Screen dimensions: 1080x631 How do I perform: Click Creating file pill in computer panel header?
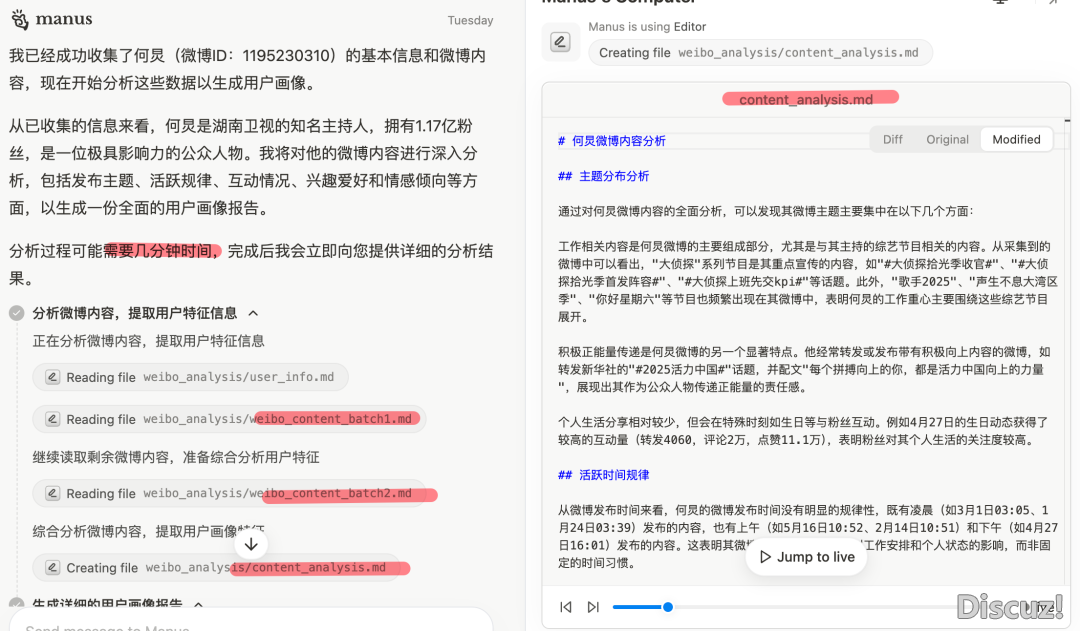click(760, 53)
